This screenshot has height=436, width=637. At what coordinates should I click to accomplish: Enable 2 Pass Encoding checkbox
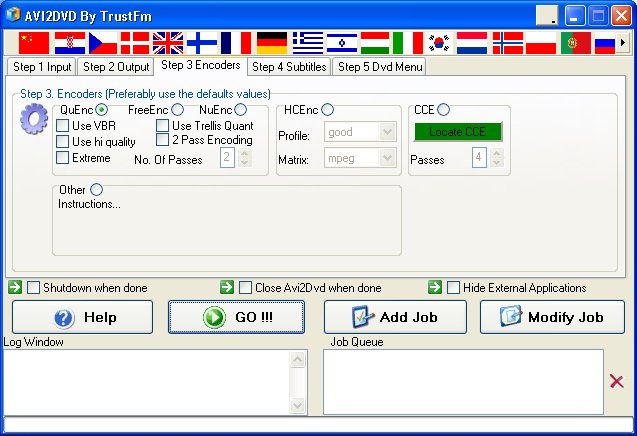tap(162, 140)
